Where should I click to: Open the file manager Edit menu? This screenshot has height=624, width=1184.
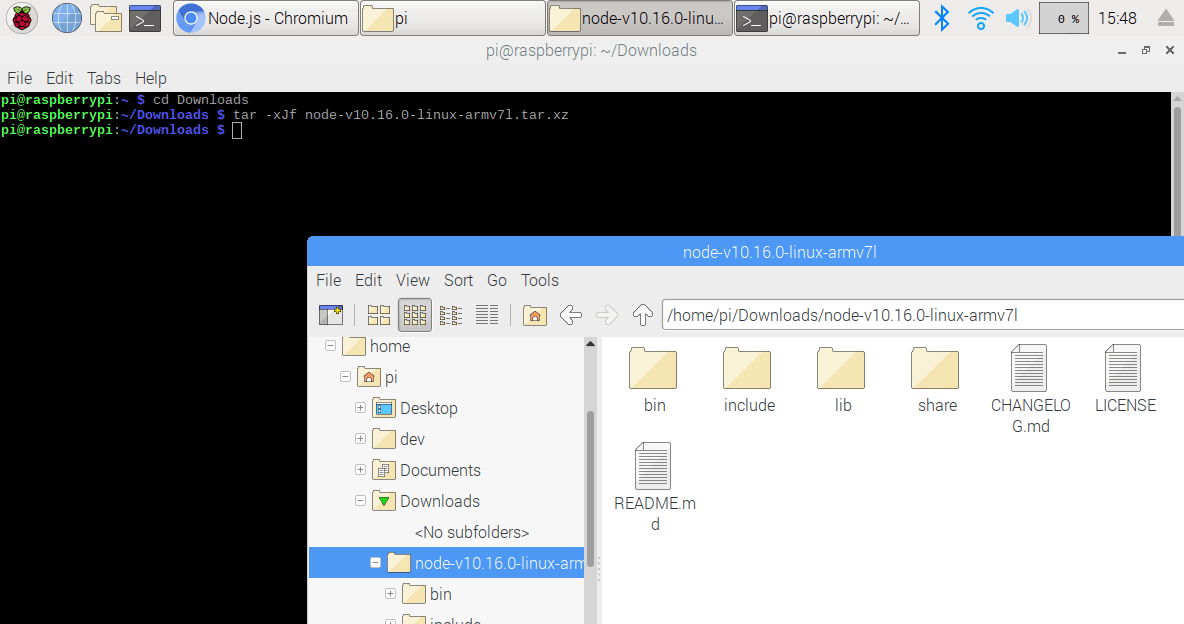pos(368,280)
